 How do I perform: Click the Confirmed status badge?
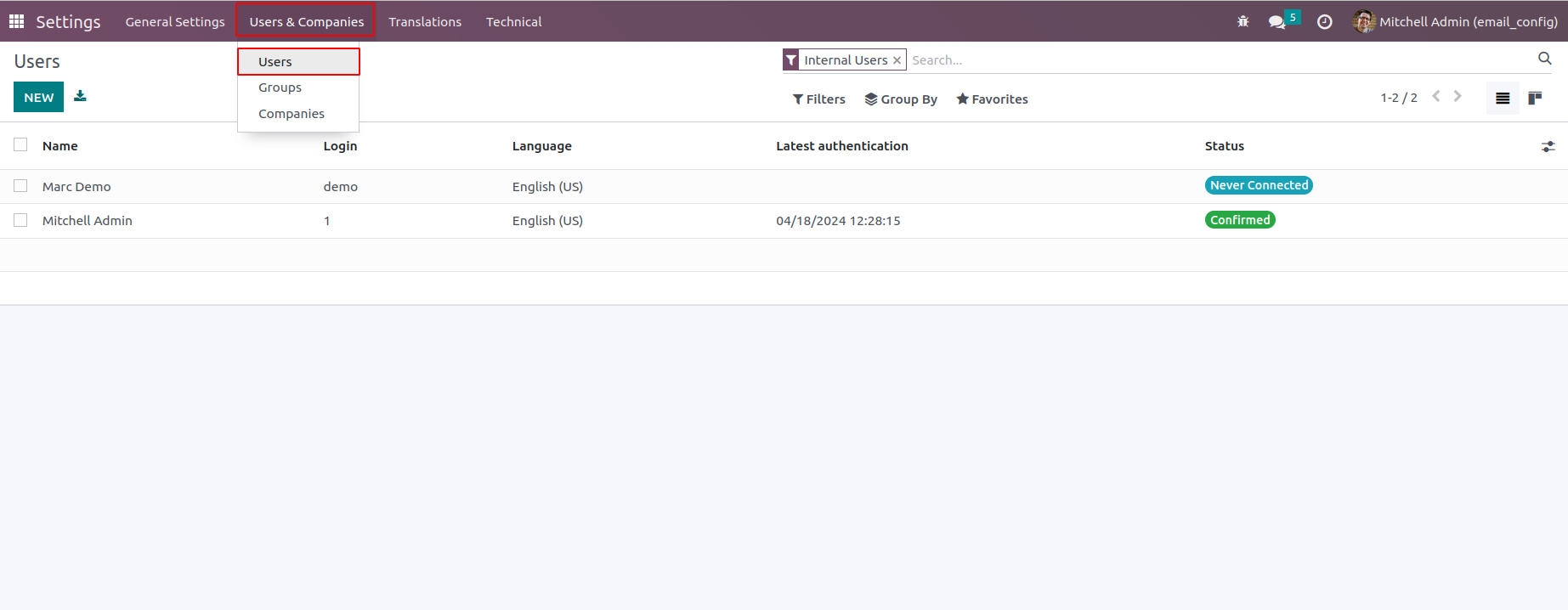1240,220
